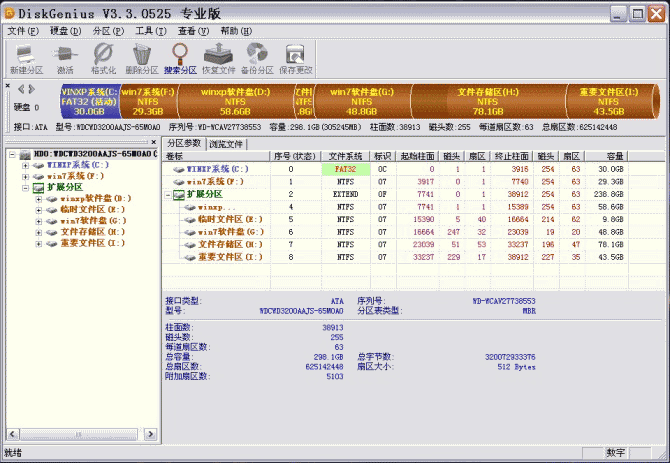Open the 查看(V) menu
The image size is (670, 463).
[x=193, y=31]
